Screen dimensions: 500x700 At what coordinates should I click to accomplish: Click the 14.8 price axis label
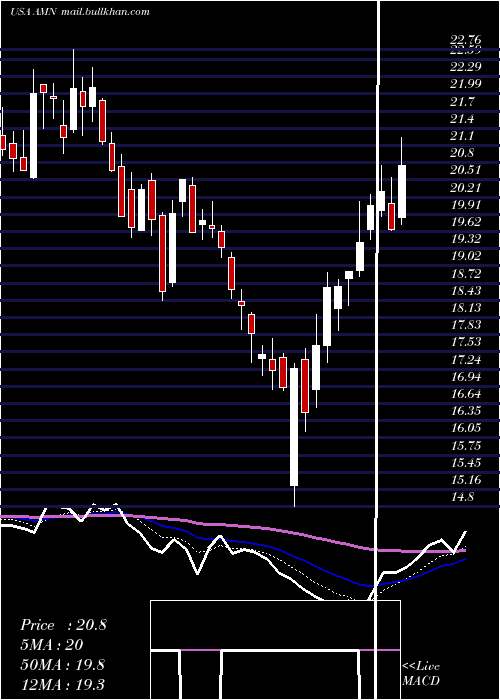pyautogui.click(x=462, y=497)
